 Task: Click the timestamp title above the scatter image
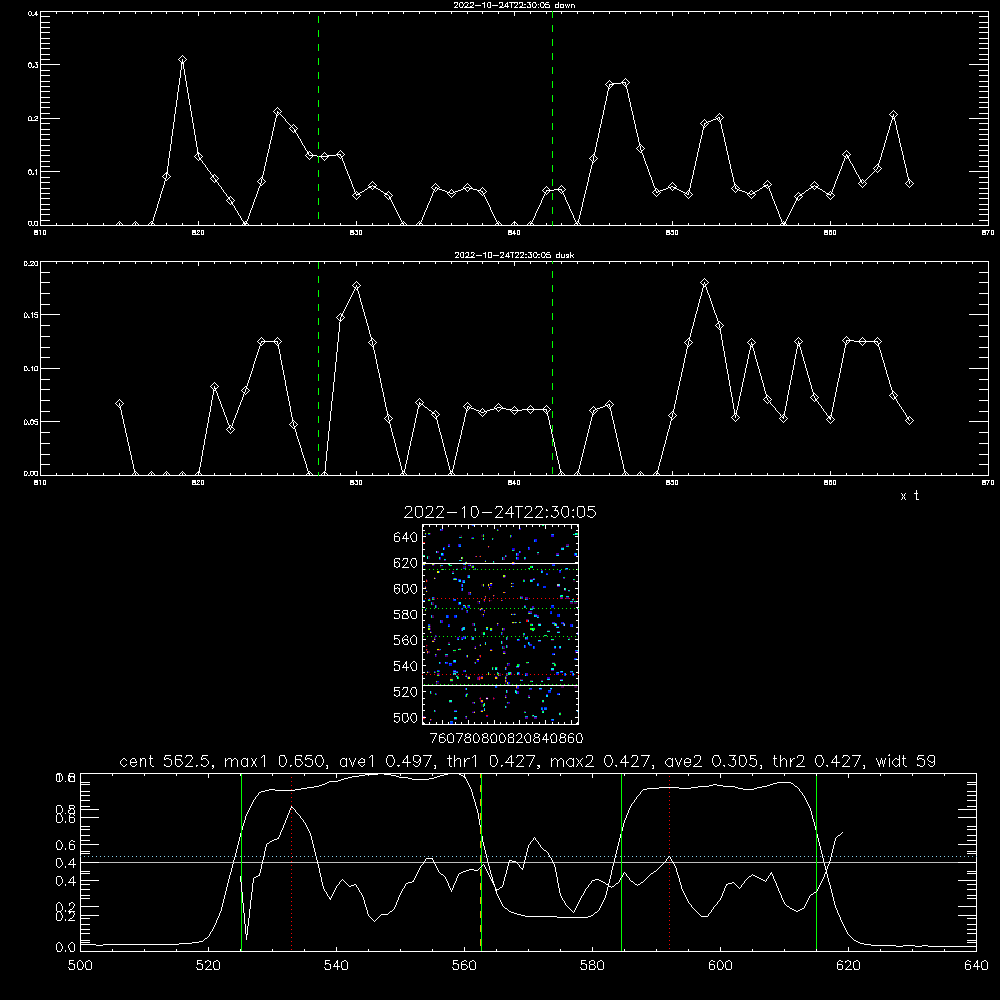point(500,512)
